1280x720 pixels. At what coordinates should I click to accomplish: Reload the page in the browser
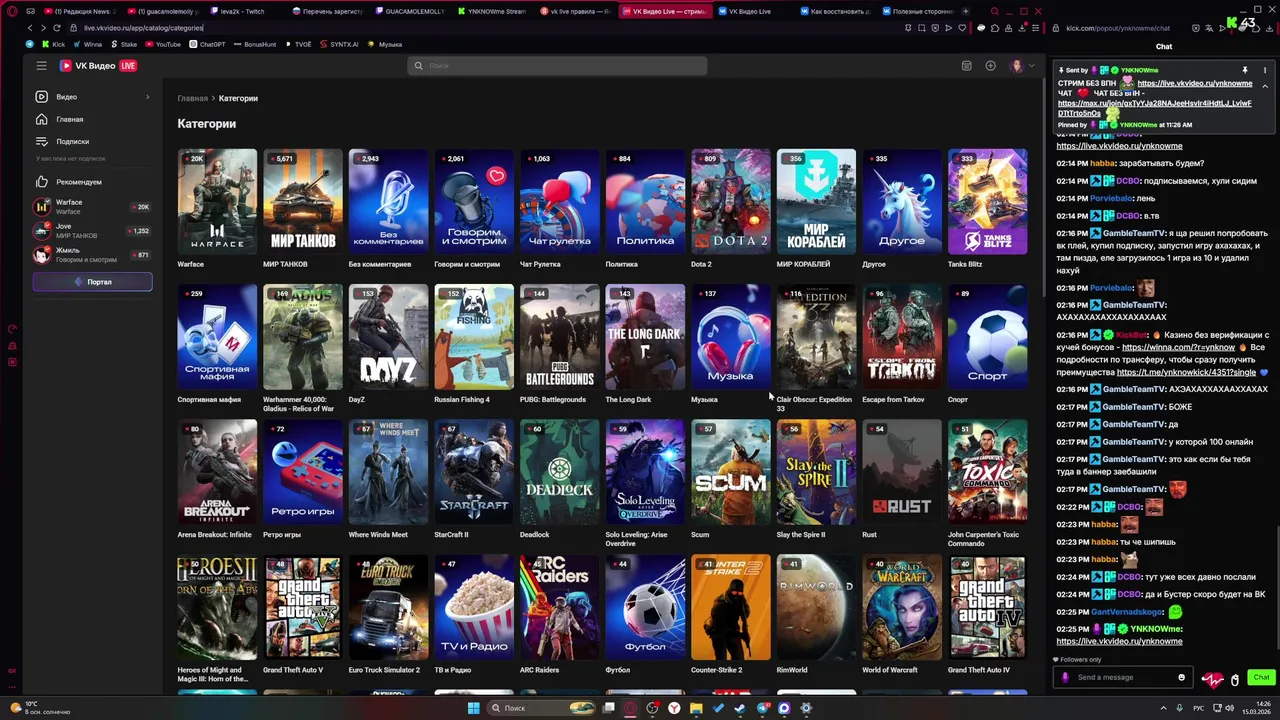(57, 28)
